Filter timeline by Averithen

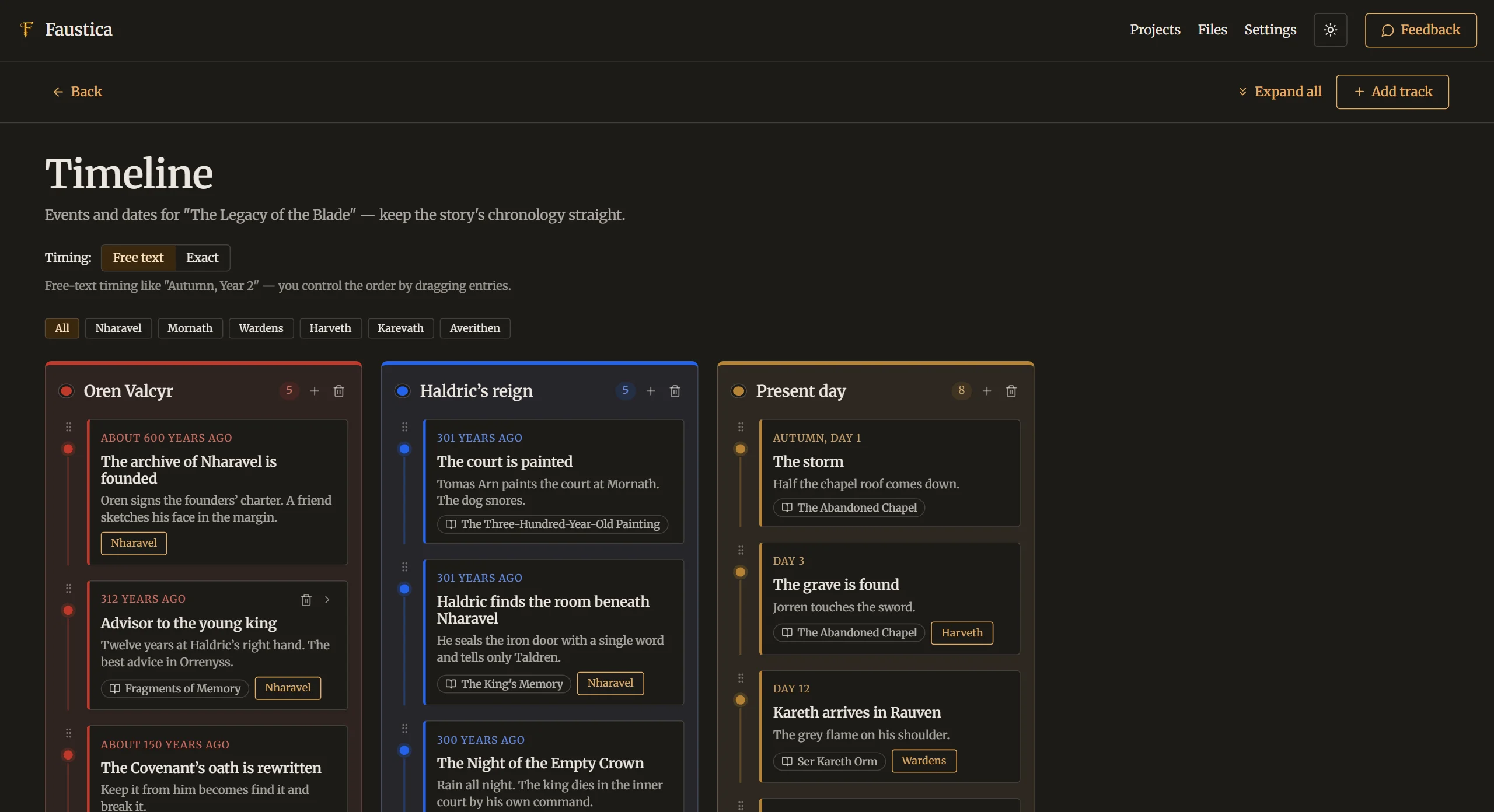[x=475, y=328]
